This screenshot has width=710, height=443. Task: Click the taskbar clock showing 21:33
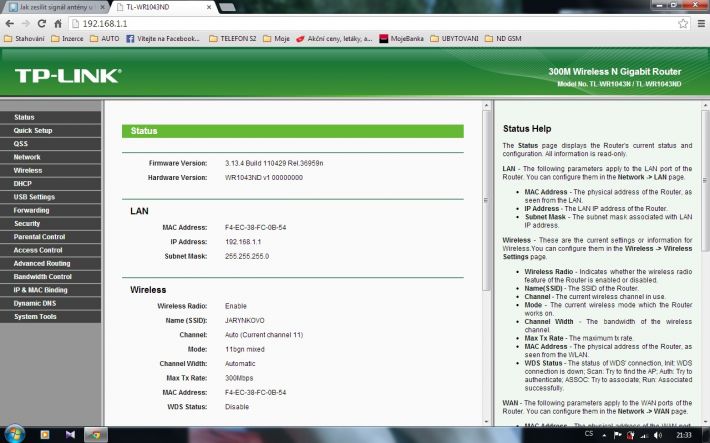(684, 435)
